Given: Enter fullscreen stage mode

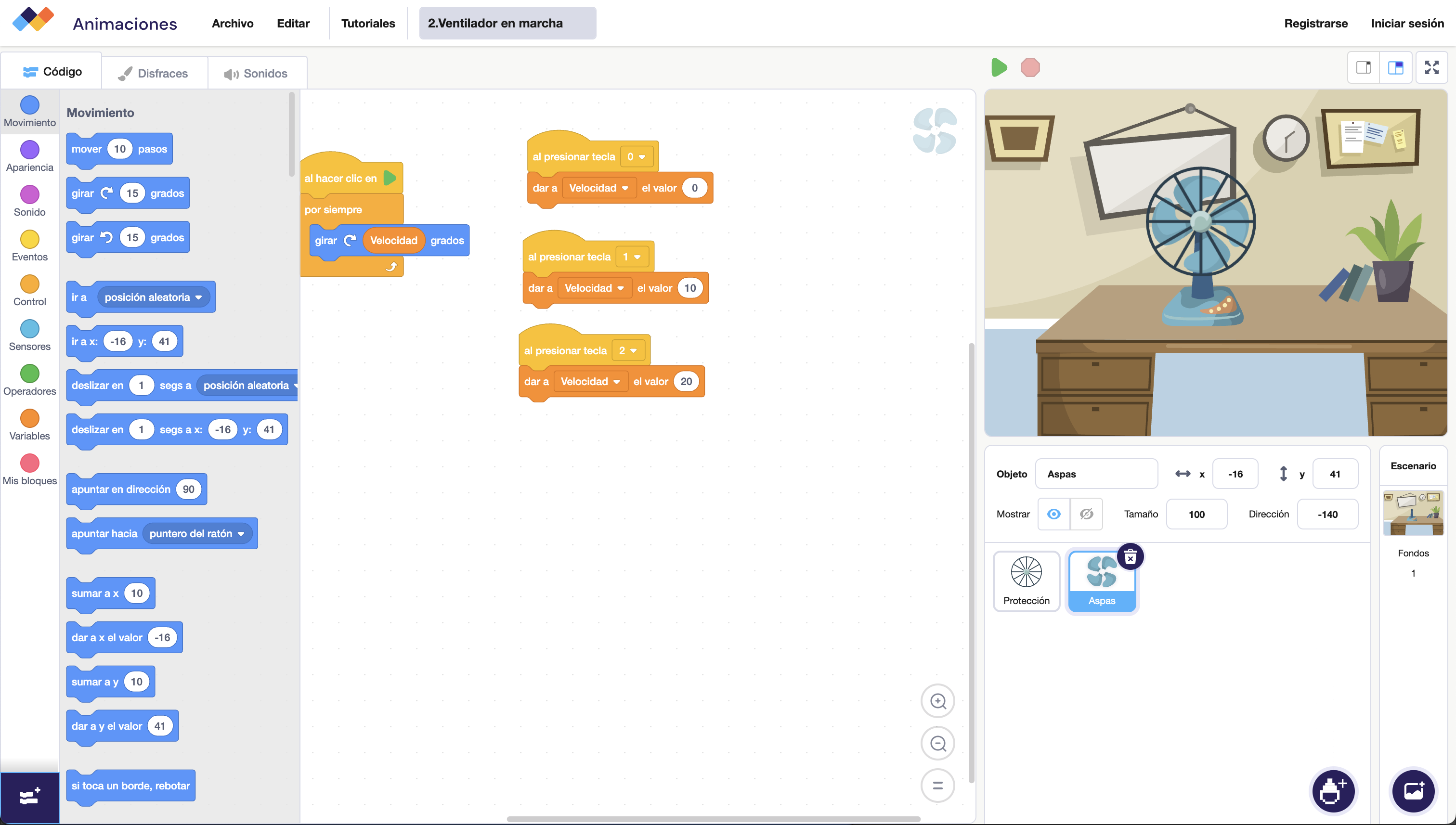Looking at the screenshot, I should click(x=1431, y=67).
